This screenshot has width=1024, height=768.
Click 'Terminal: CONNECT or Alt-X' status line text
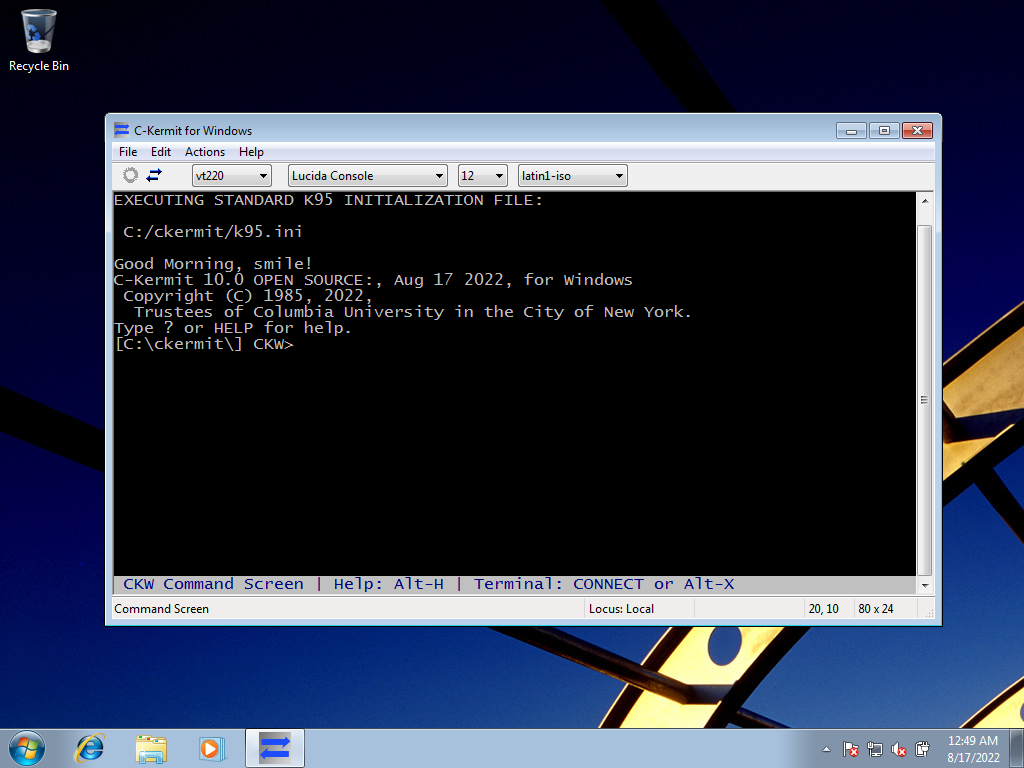click(604, 584)
